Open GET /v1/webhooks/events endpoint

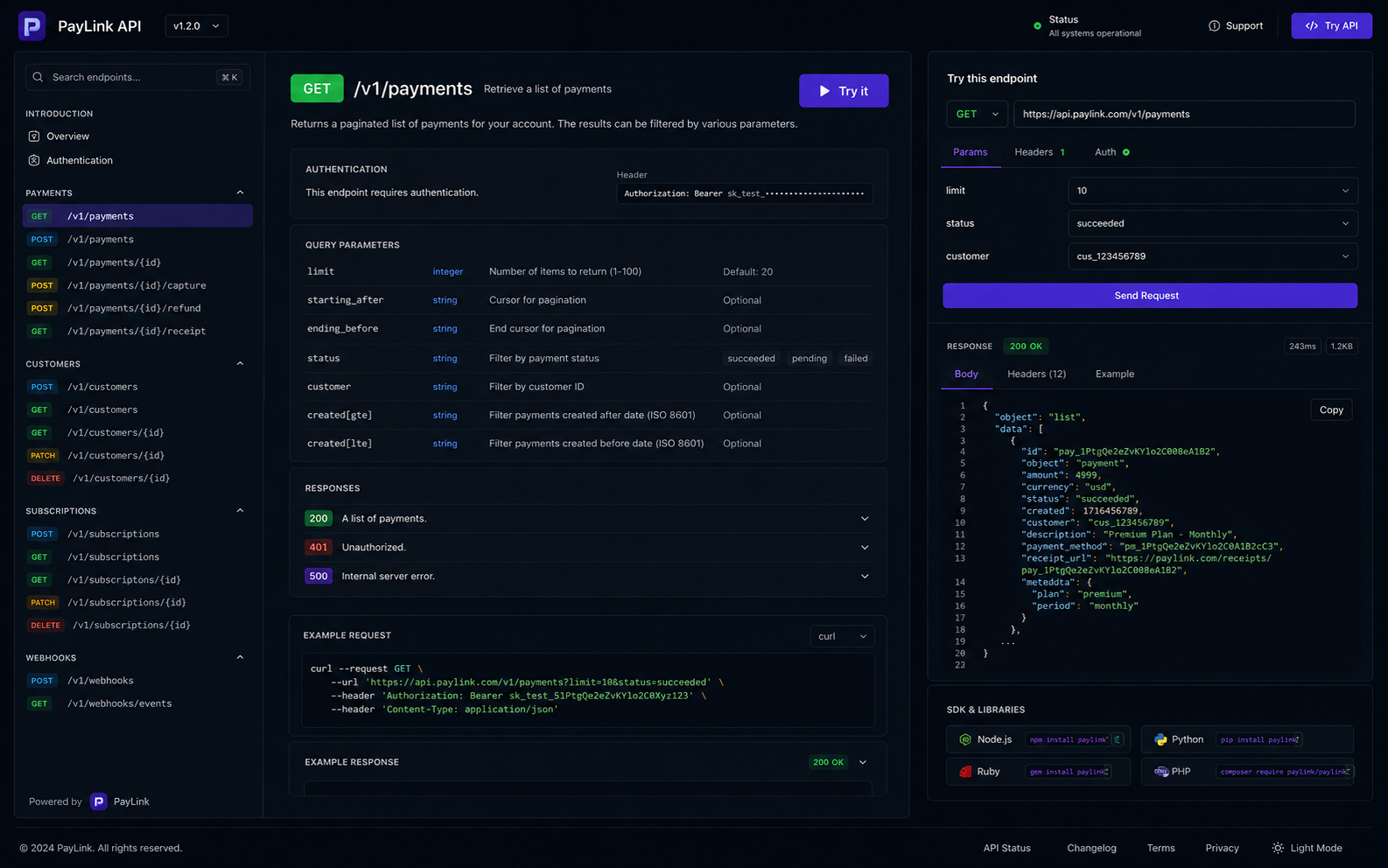click(x=137, y=703)
